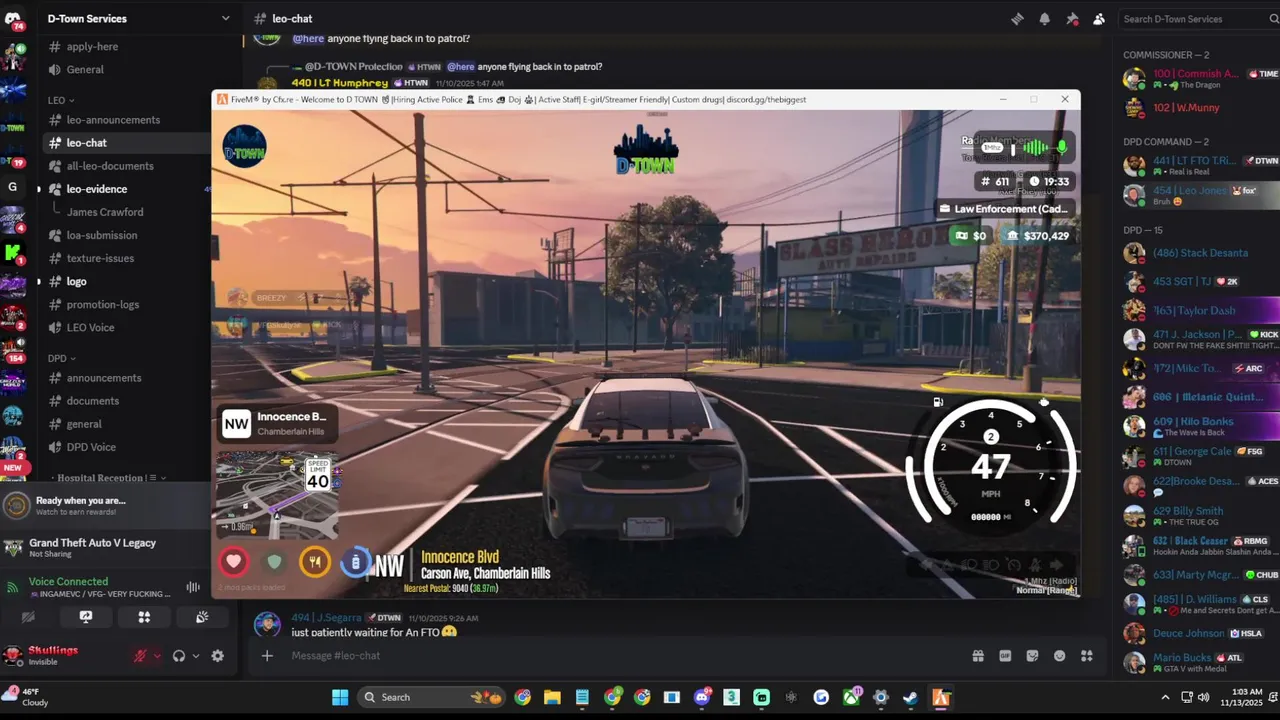The width and height of the screenshot is (1280, 720).
Task: Expand the logo channel threads
Action: click(x=39, y=281)
